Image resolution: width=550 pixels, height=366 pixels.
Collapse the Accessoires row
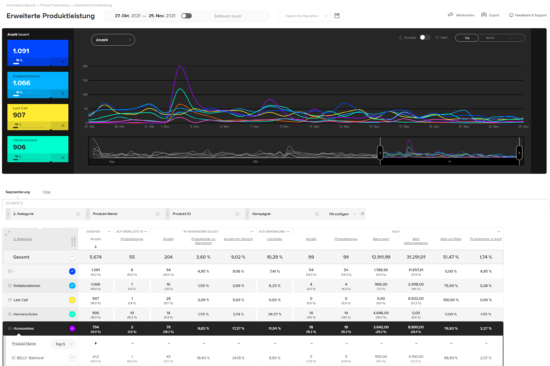click(10, 328)
